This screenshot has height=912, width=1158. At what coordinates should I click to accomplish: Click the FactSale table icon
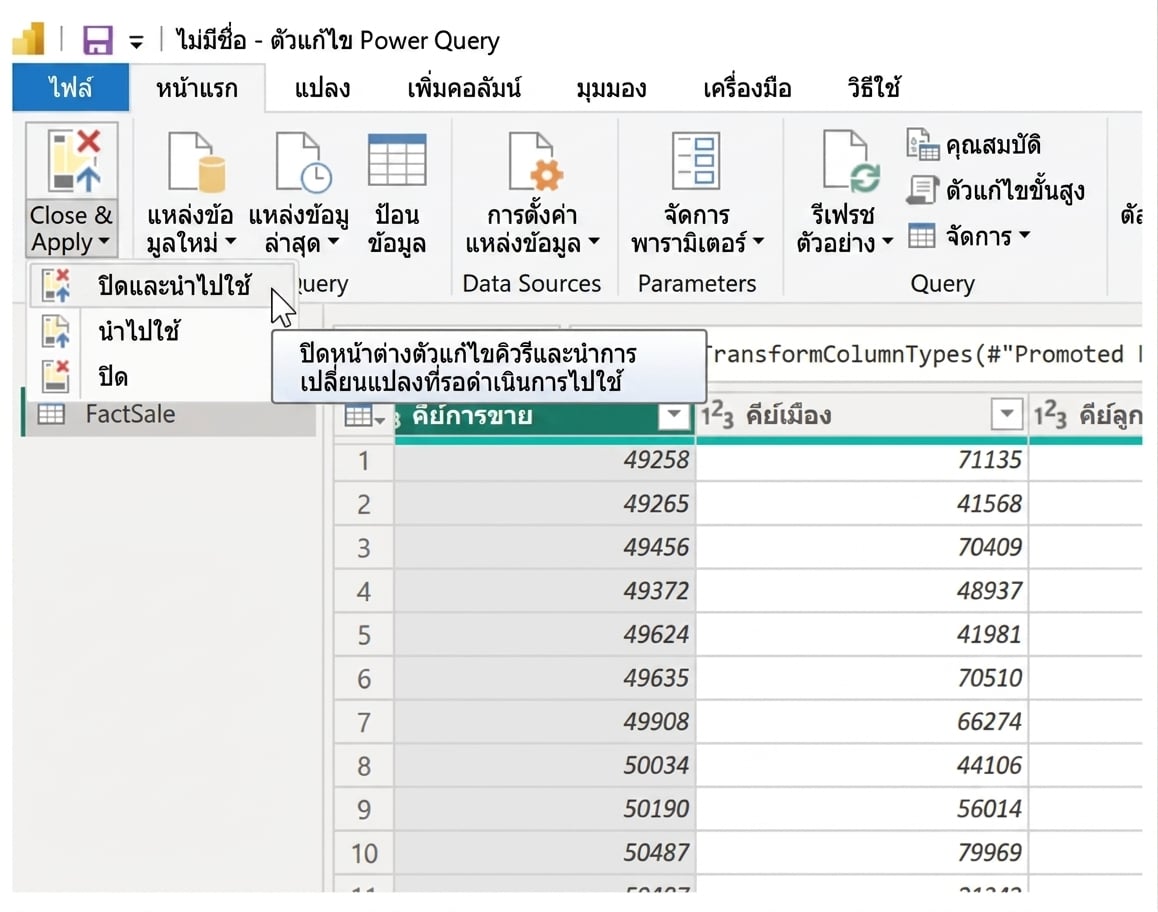[51, 414]
